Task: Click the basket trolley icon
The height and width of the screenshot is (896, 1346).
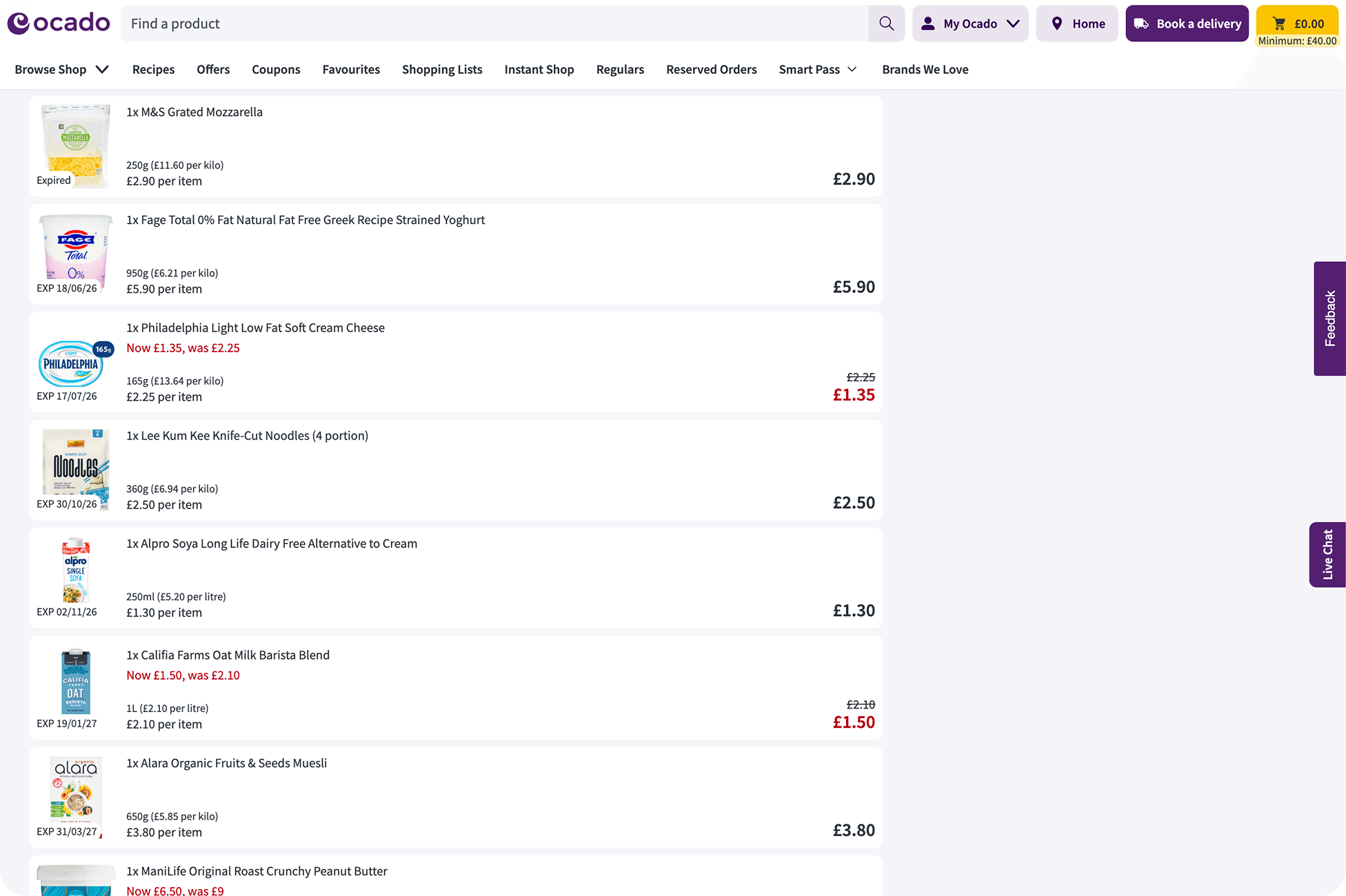Action: [1280, 23]
